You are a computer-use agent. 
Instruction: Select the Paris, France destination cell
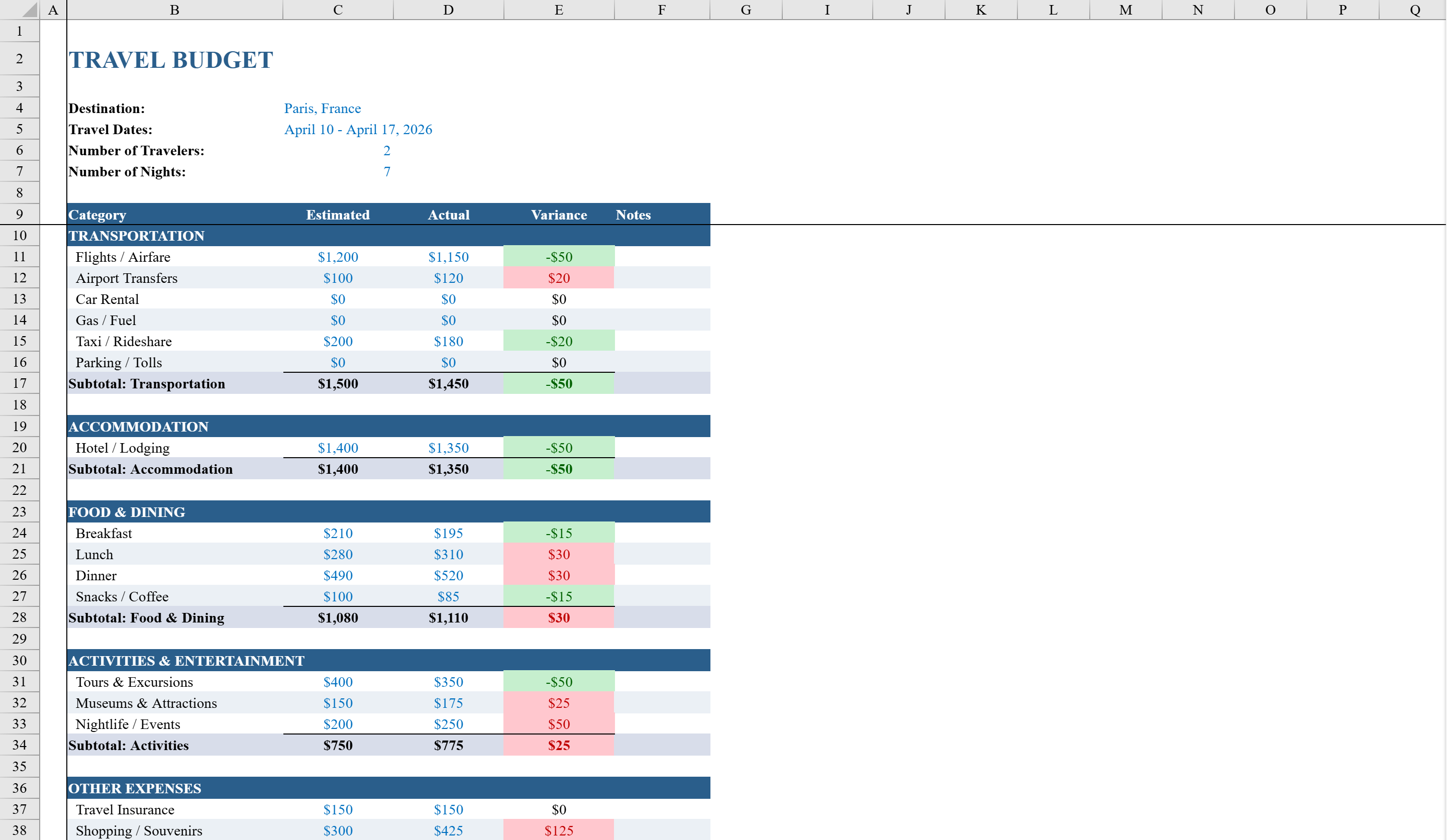(x=323, y=109)
